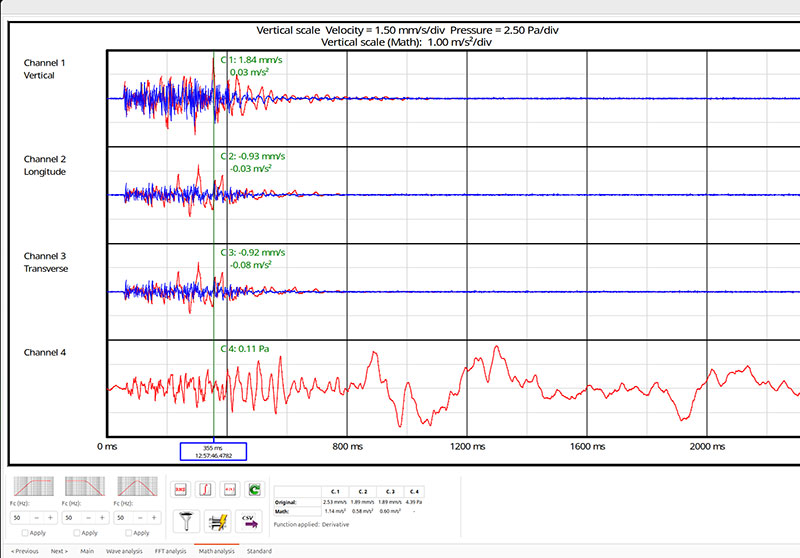
Task: Click the high-pass Fc frequency input field
Action: 19,518
